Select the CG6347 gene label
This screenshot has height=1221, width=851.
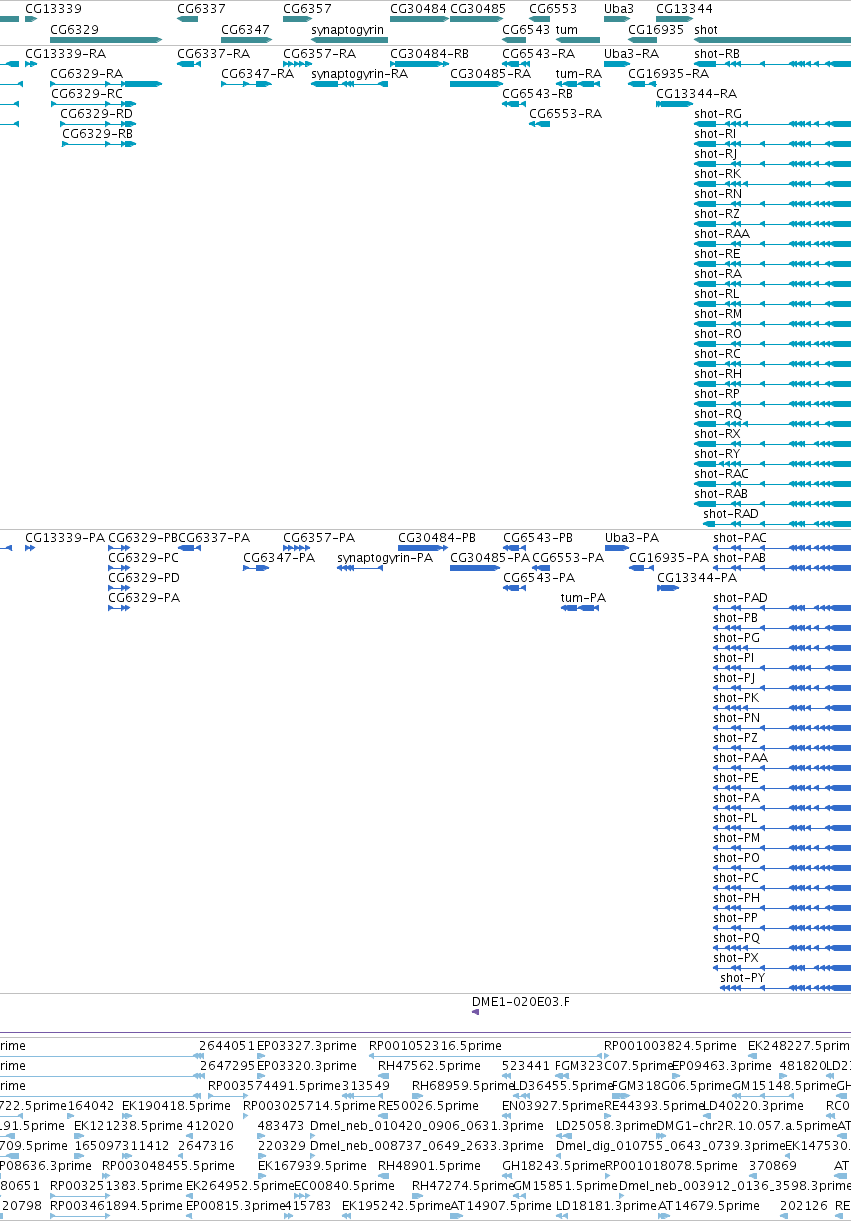coord(245,30)
